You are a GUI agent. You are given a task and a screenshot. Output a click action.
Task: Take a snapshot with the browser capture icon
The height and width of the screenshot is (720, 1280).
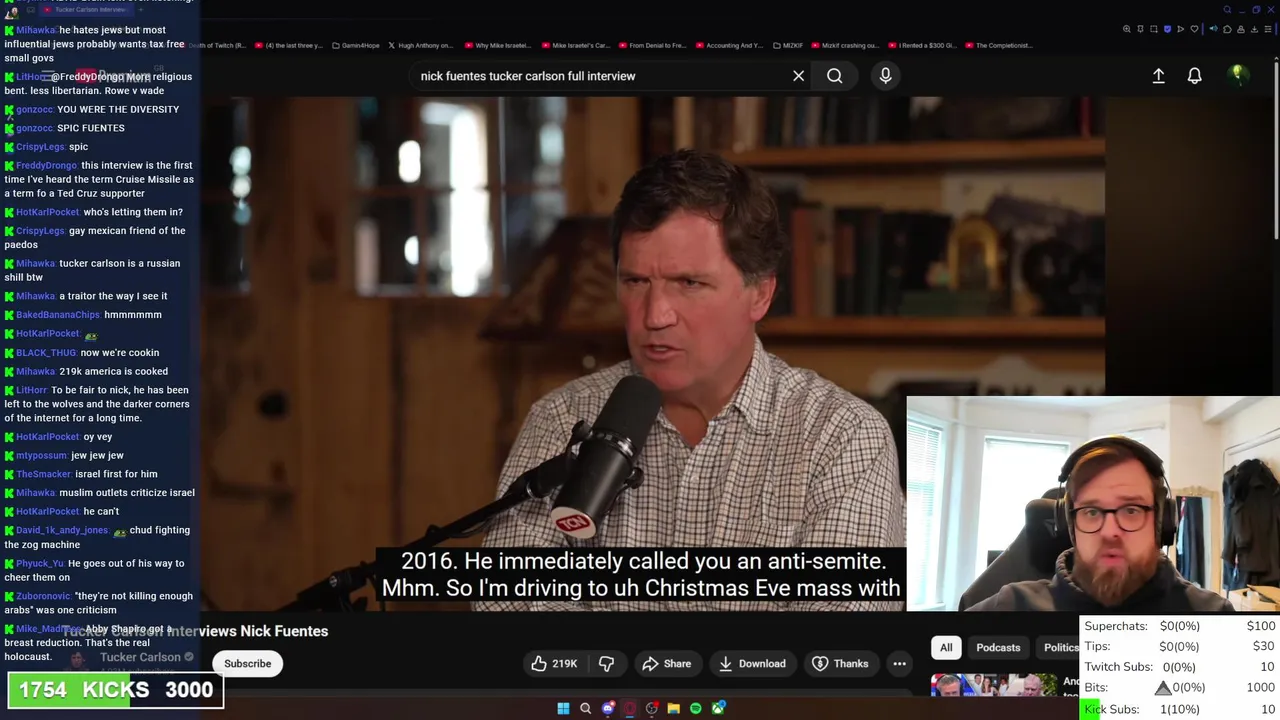point(1154,29)
